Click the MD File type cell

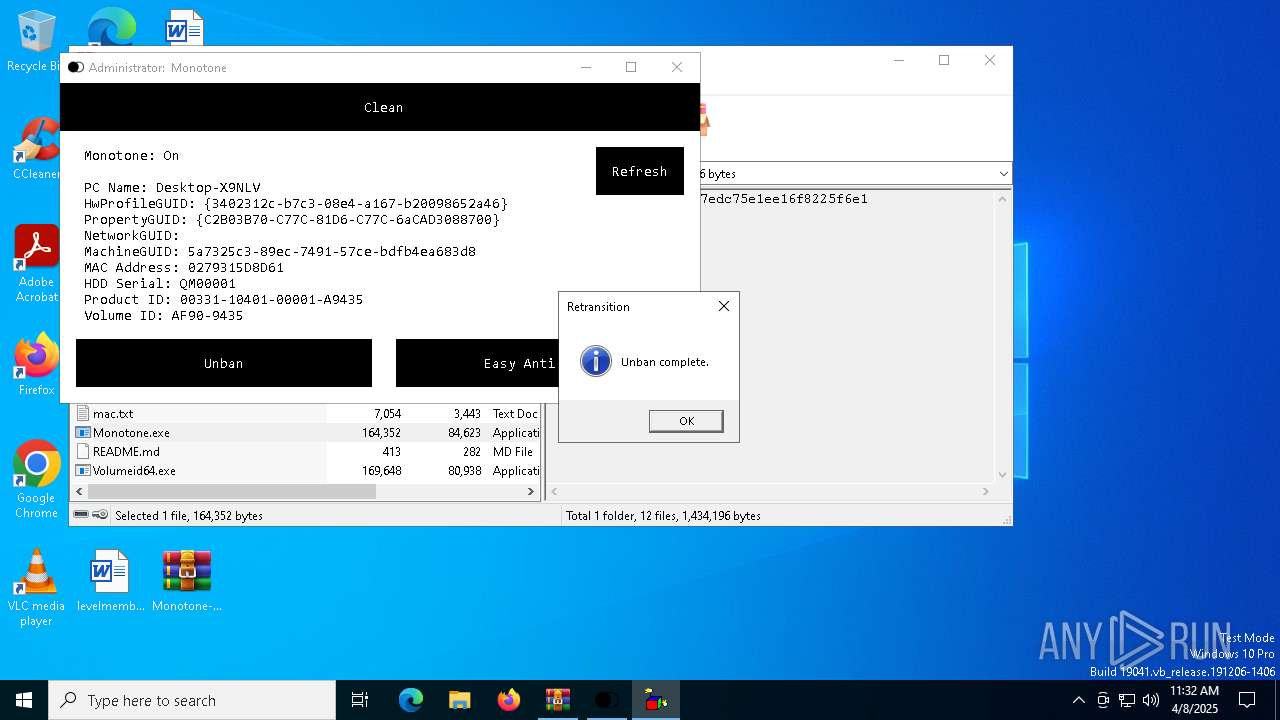point(513,452)
